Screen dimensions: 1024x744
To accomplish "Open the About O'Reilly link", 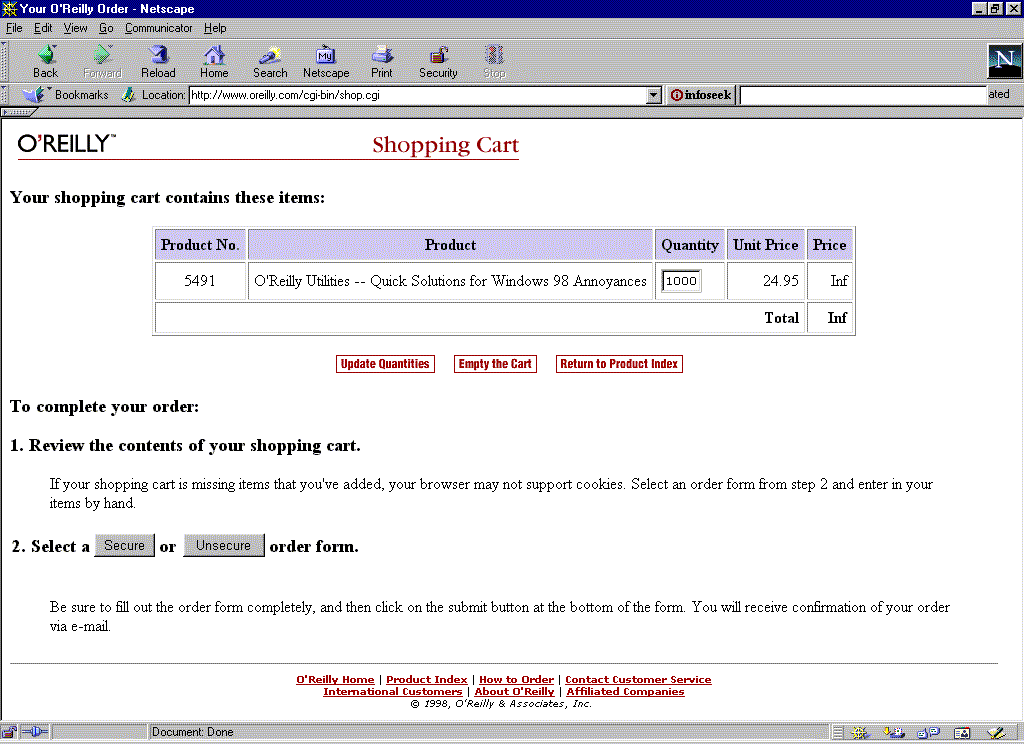I will pyautogui.click(x=514, y=692).
